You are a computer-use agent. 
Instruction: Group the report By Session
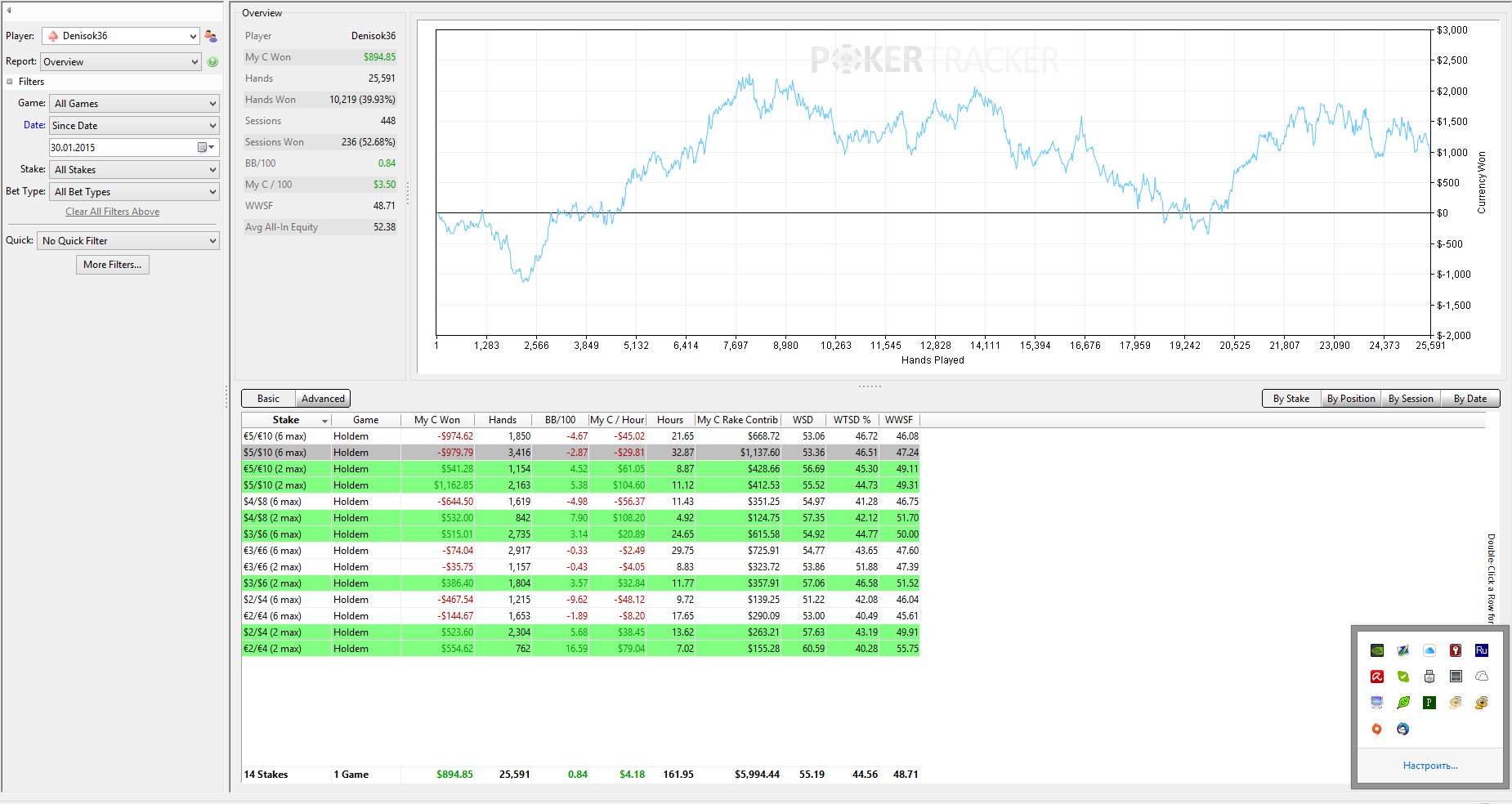pos(1411,399)
